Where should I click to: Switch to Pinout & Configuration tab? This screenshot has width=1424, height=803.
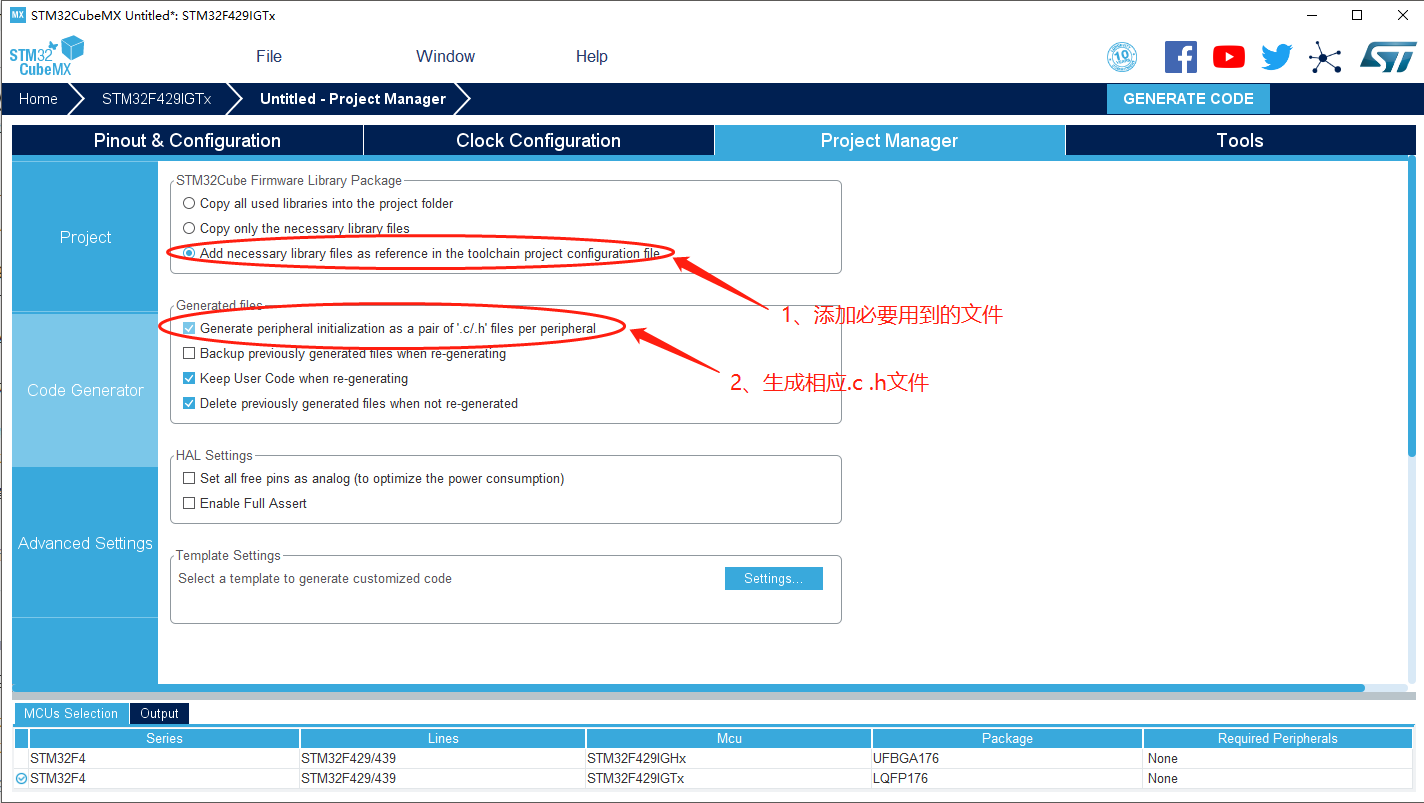(x=187, y=140)
